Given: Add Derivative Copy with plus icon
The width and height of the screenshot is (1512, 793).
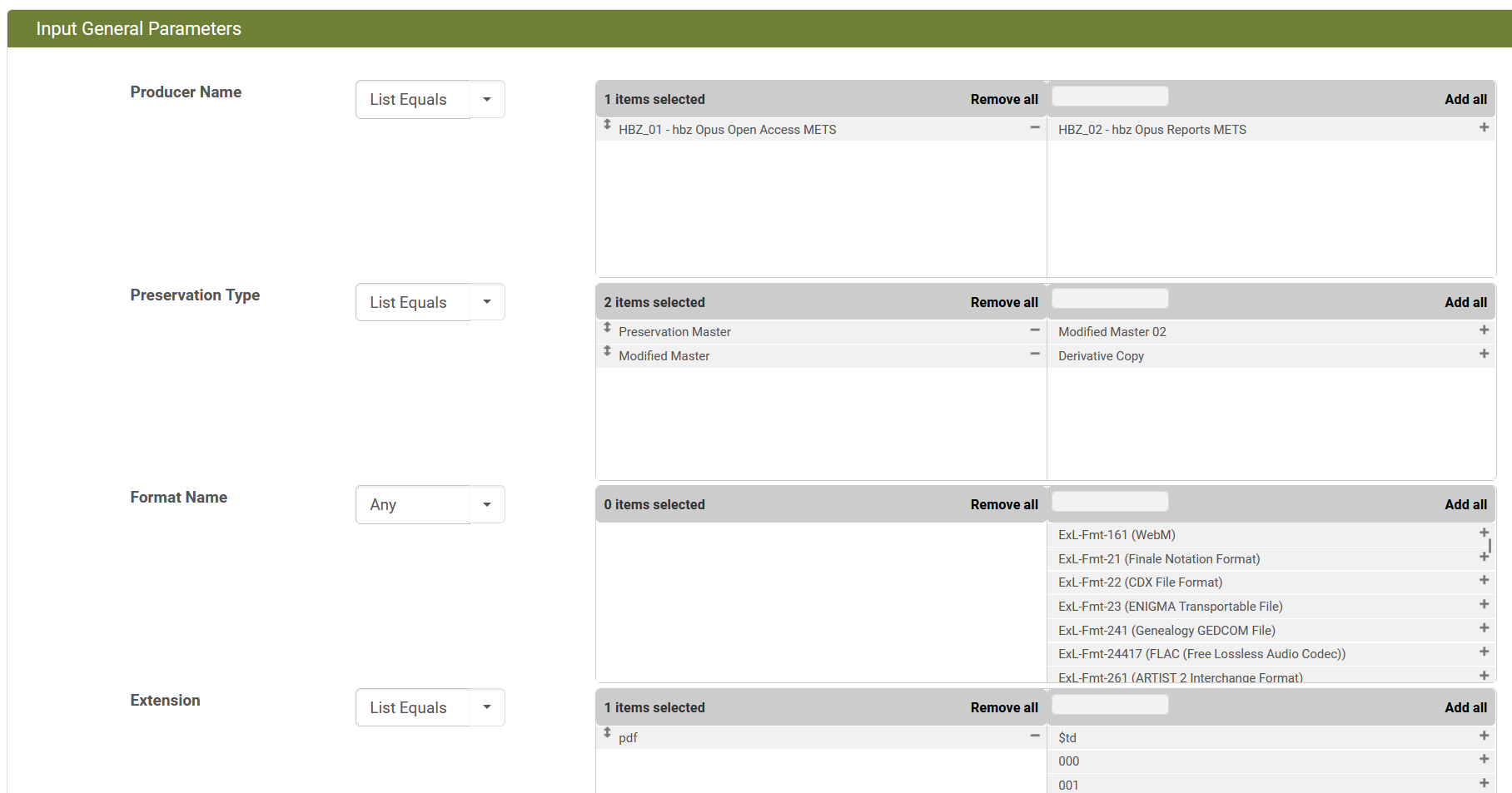Looking at the screenshot, I should [x=1483, y=354].
